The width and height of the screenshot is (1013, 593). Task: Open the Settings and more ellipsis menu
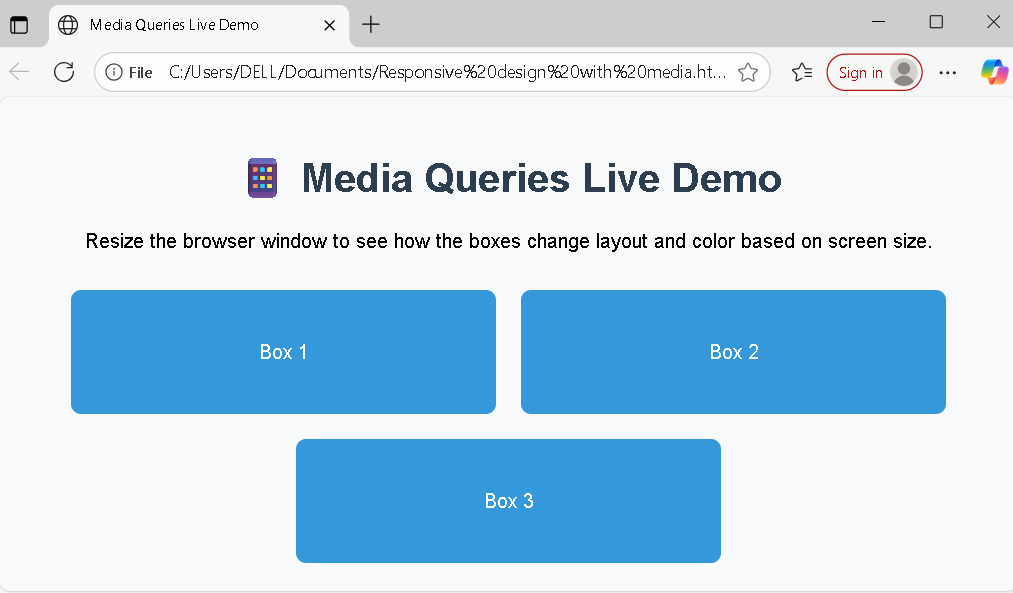tap(947, 71)
